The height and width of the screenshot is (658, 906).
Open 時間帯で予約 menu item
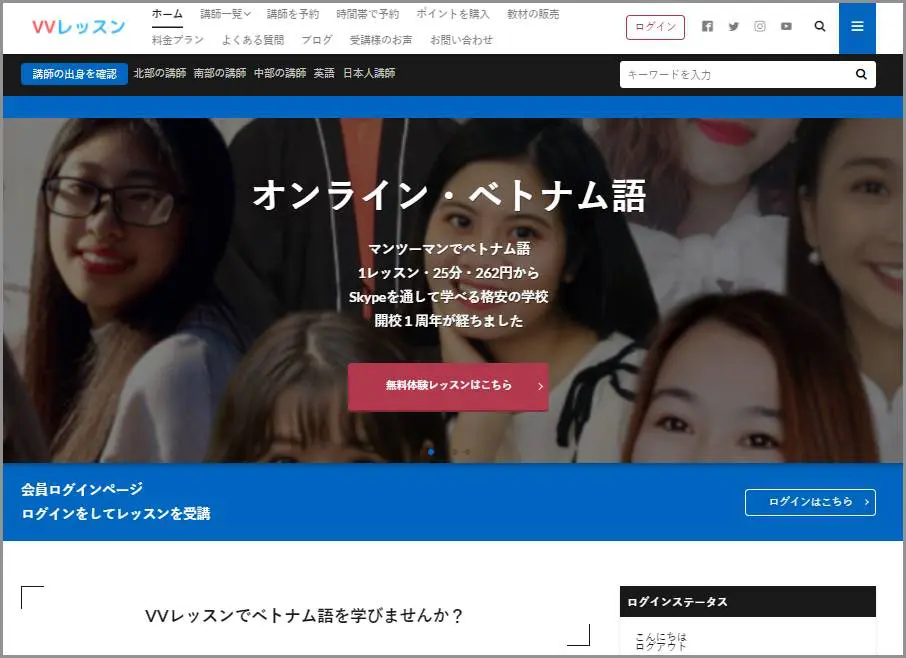[x=367, y=14]
